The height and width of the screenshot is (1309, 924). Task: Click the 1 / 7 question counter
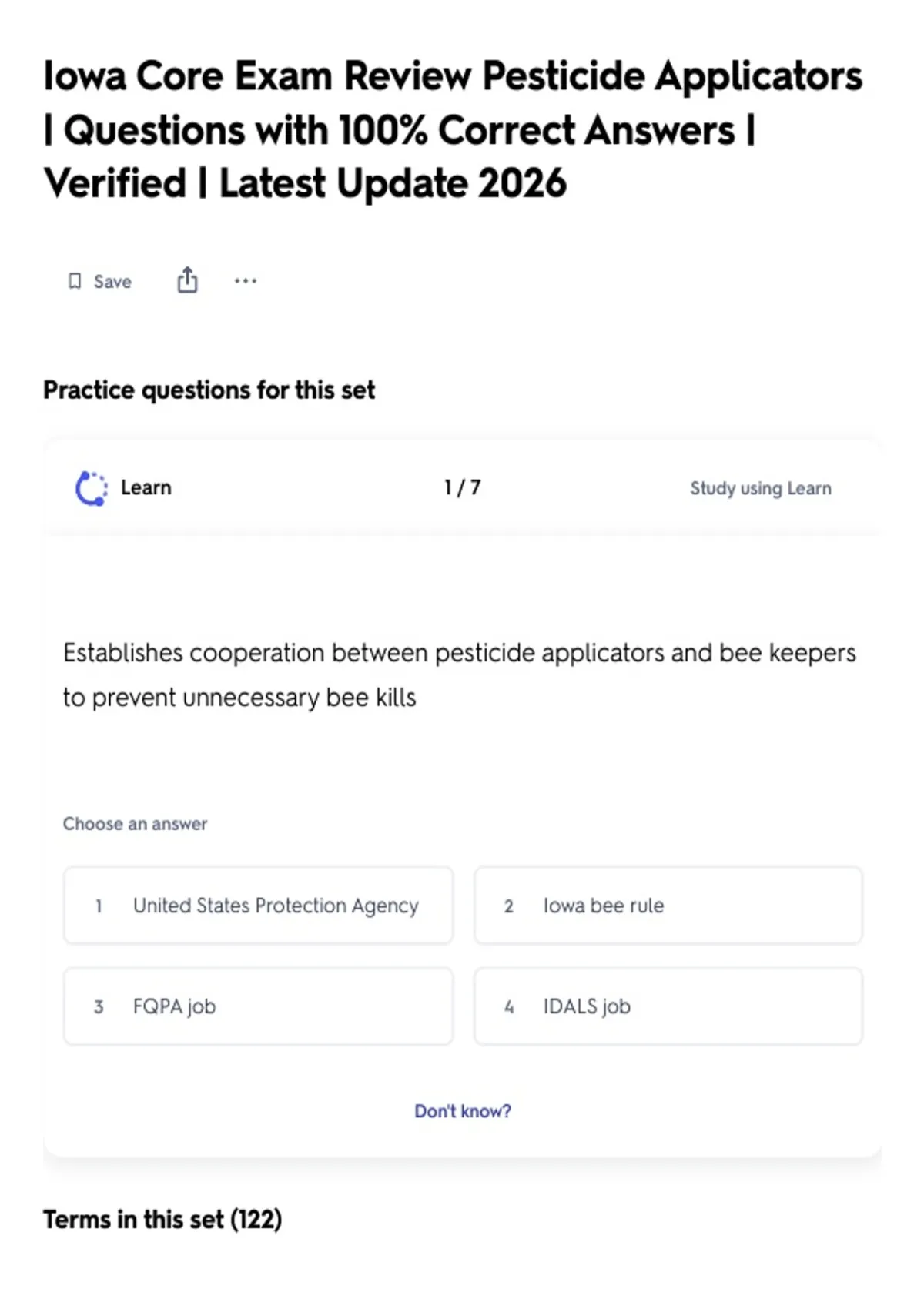462,487
